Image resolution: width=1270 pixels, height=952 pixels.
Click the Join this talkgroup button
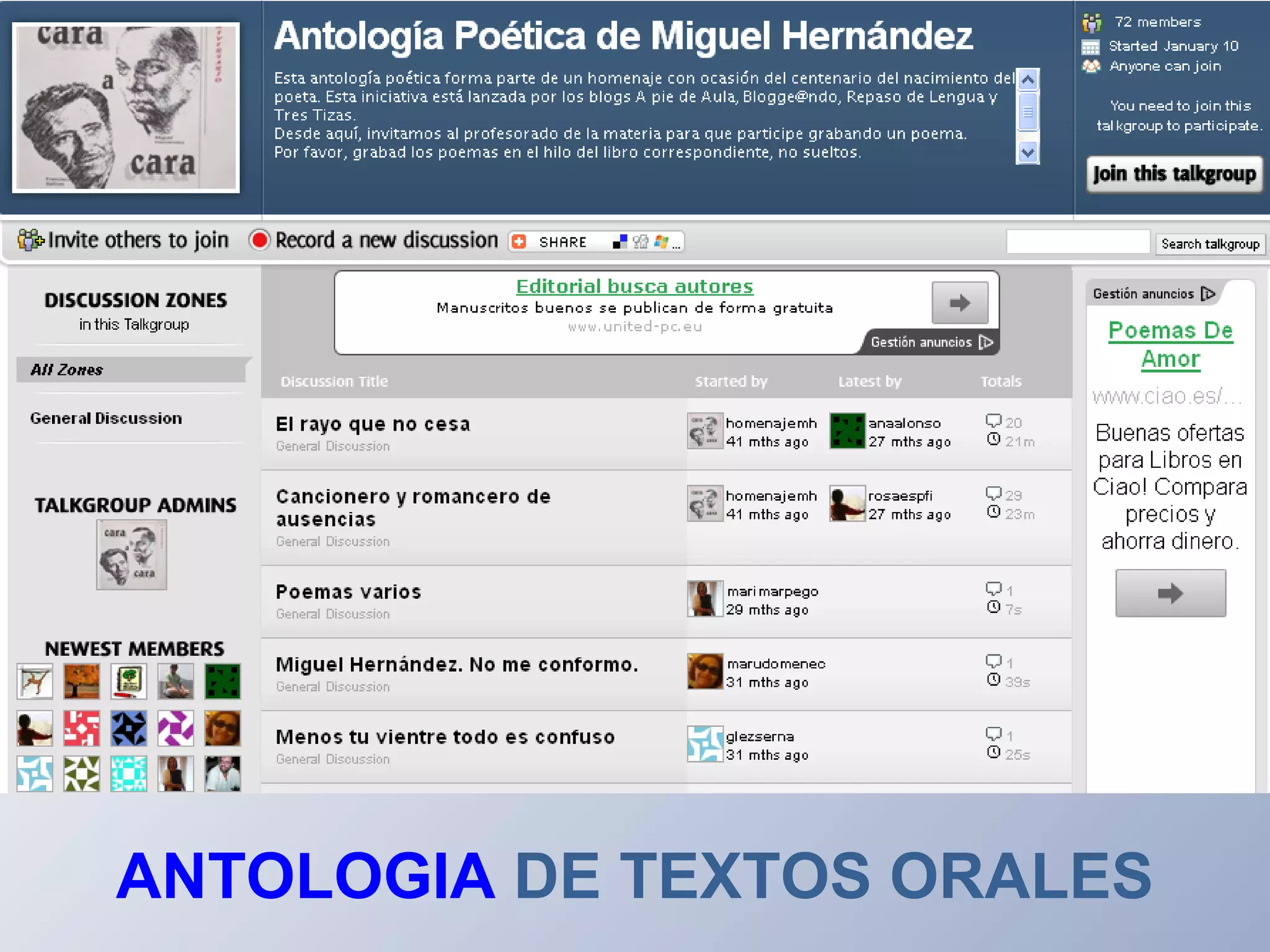pos(1175,174)
